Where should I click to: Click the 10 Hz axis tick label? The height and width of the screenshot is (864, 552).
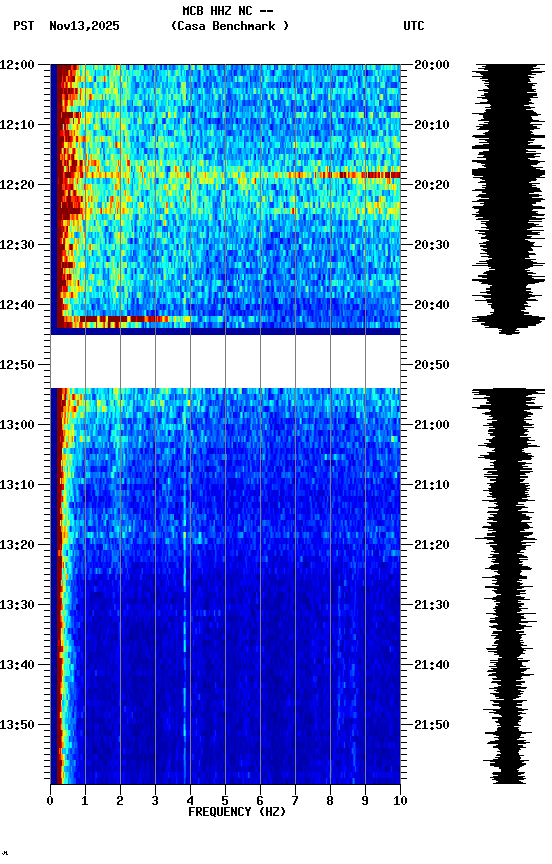pos(400,801)
